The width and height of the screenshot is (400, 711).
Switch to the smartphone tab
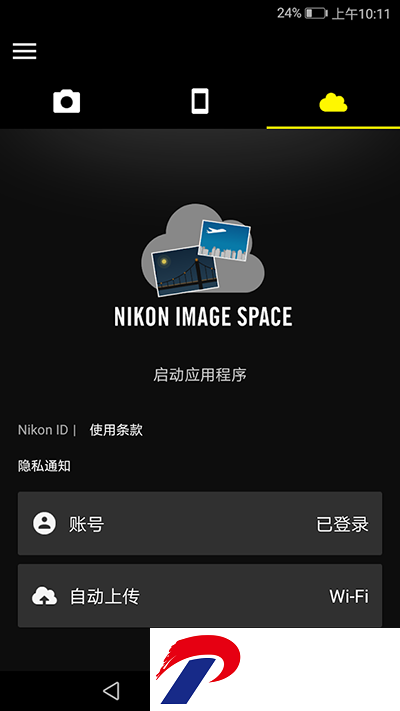pos(200,101)
